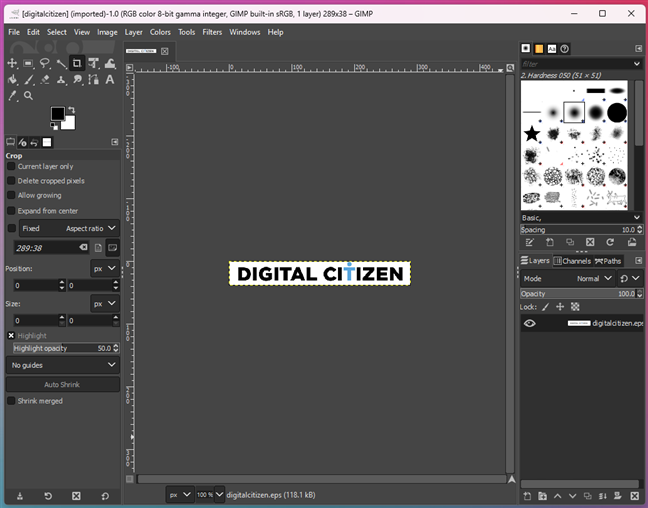Swap foreground and background colors
648x508 pixels.
[71, 110]
